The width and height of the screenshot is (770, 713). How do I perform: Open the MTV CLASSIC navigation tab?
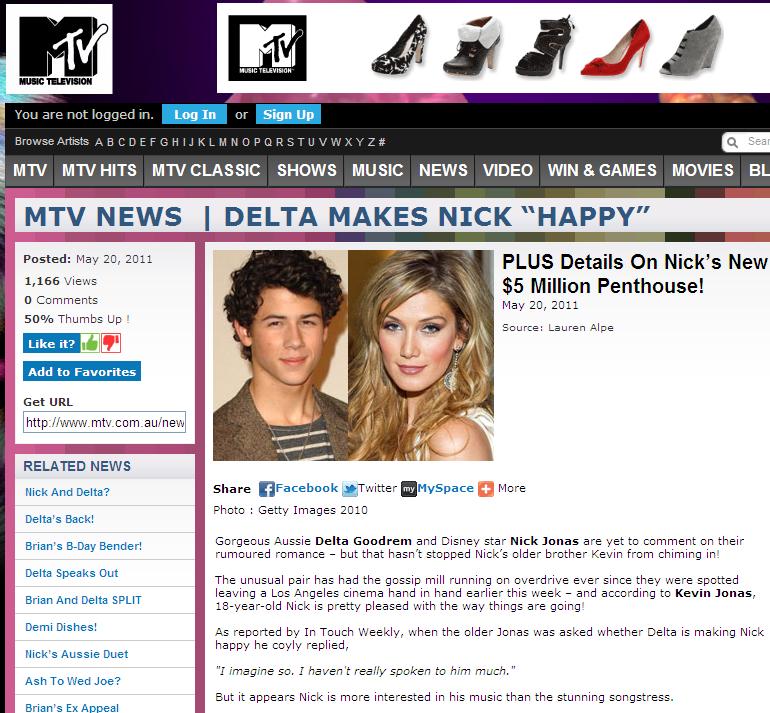206,170
